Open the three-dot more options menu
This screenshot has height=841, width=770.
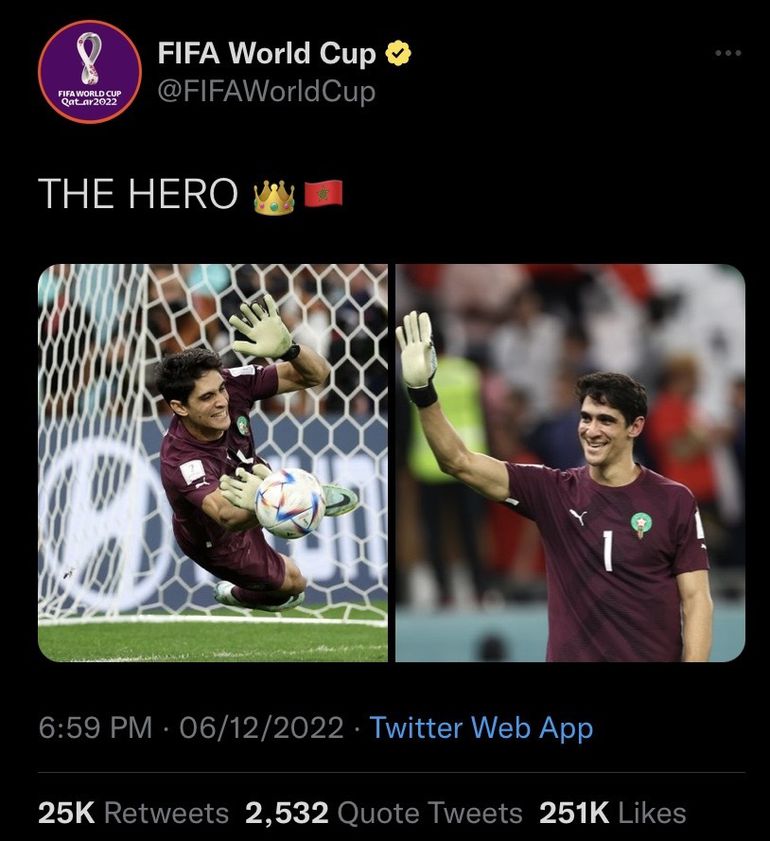point(729,53)
